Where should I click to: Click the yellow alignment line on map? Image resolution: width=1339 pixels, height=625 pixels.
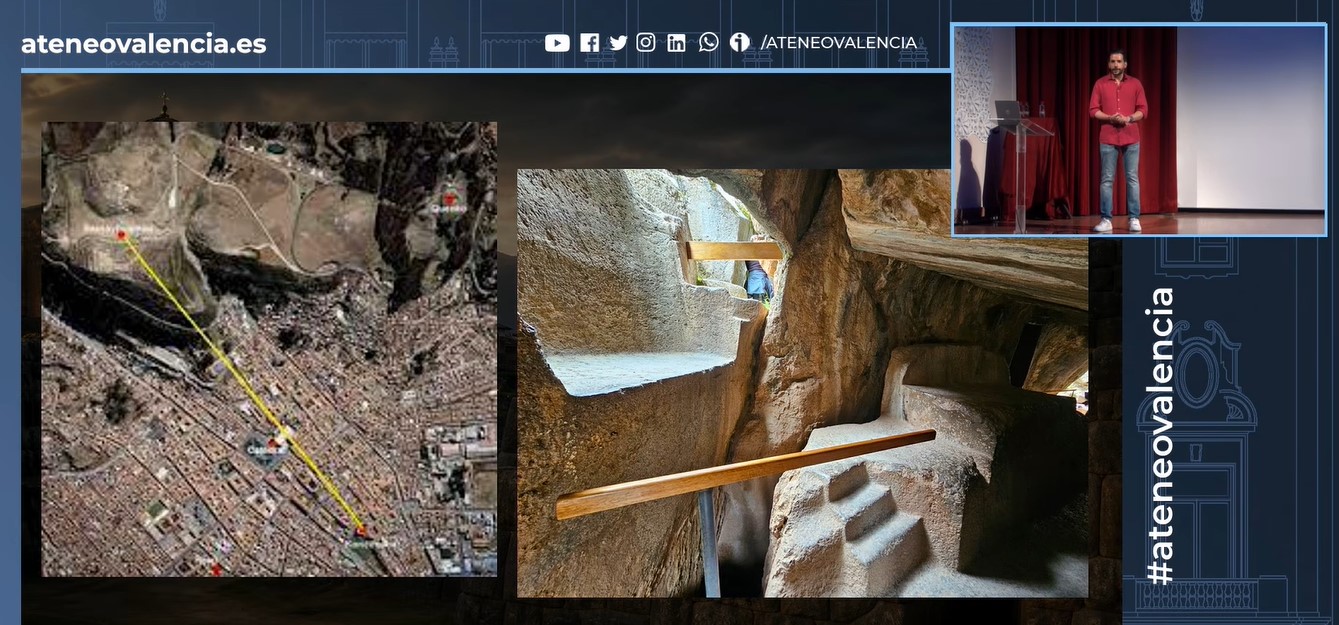click(x=241, y=382)
